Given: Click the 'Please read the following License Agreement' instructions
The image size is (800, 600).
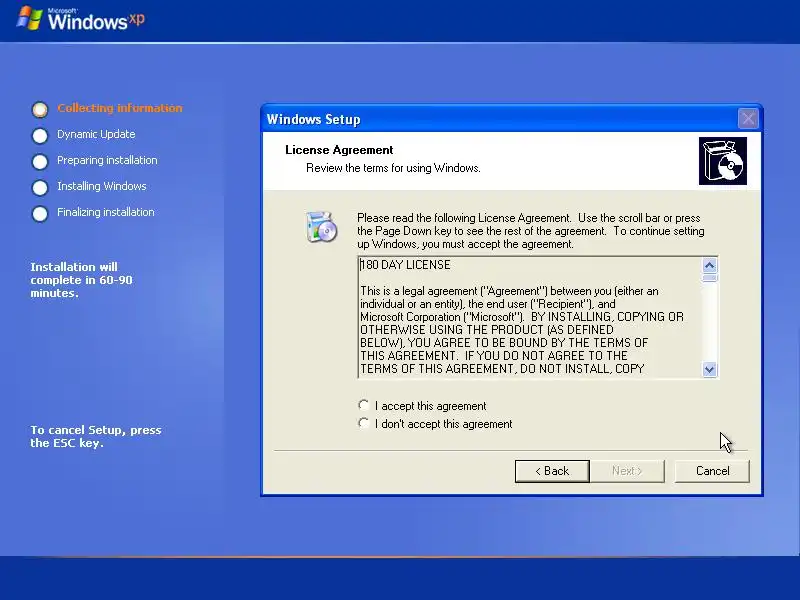Looking at the screenshot, I should click(531, 231).
